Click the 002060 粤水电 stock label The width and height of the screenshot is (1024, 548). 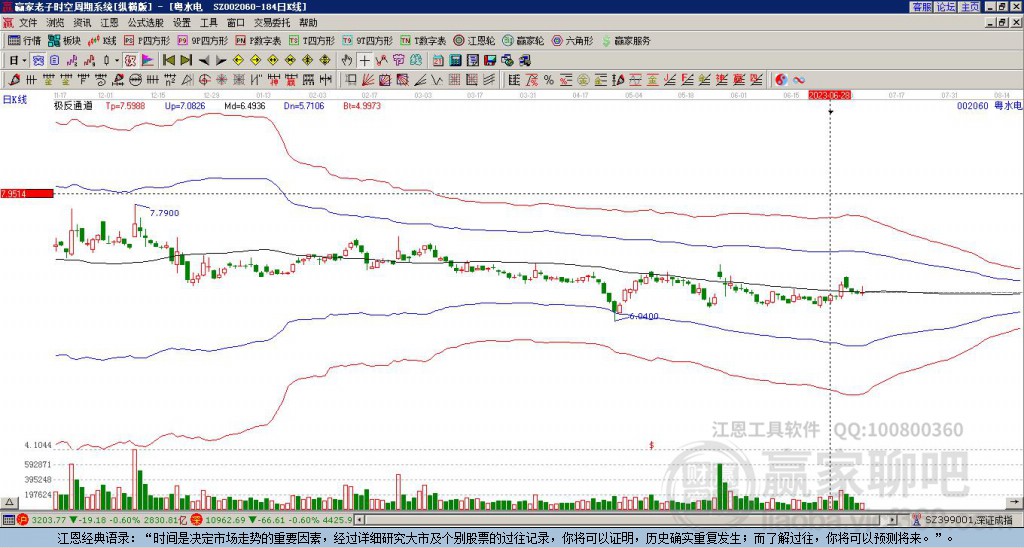(x=989, y=105)
